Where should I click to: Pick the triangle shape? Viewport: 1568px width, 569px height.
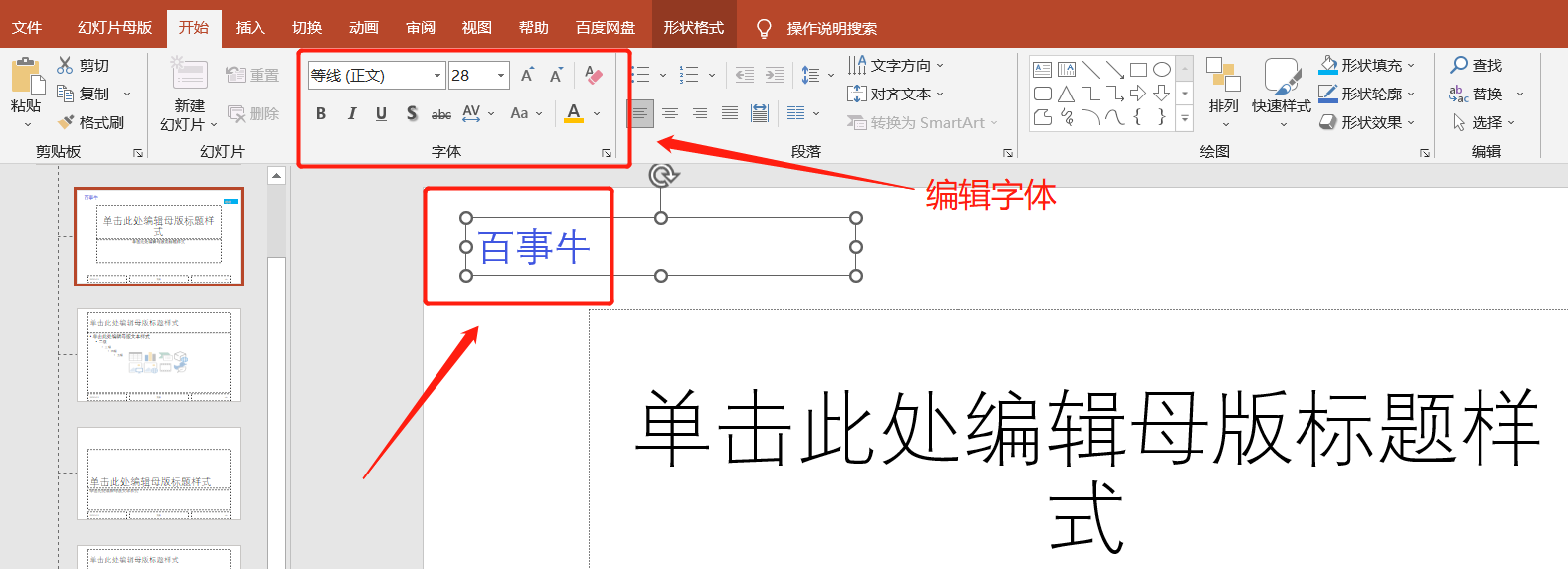tap(1066, 94)
